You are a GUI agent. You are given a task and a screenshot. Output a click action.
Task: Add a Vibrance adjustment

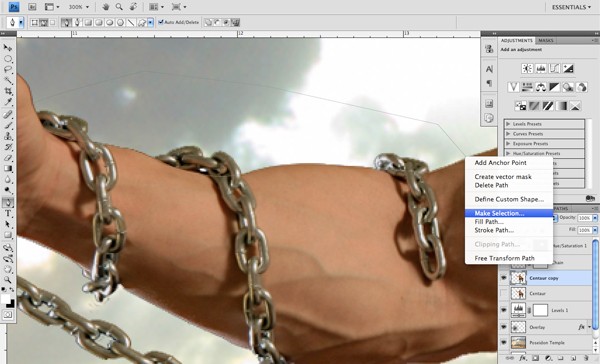(x=513, y=87)
